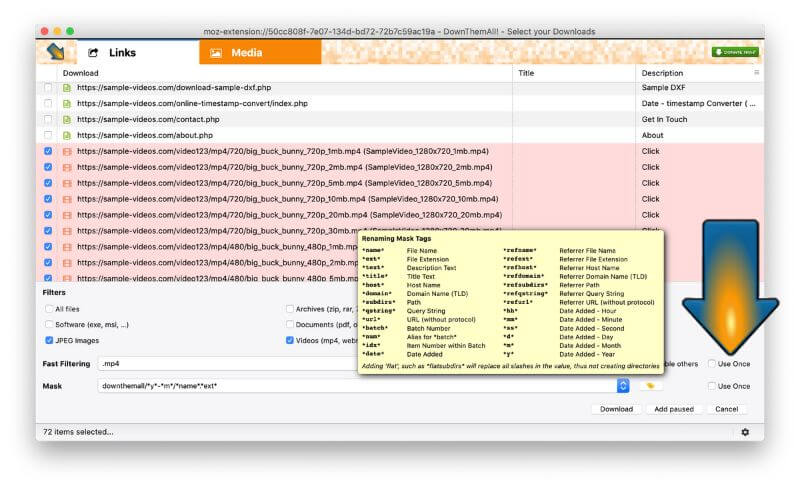Image resolution: width=800 pixels, height=500 pixels.
Task: Uncheck the JPEG Images filter
Action: [x=49, y=340]
